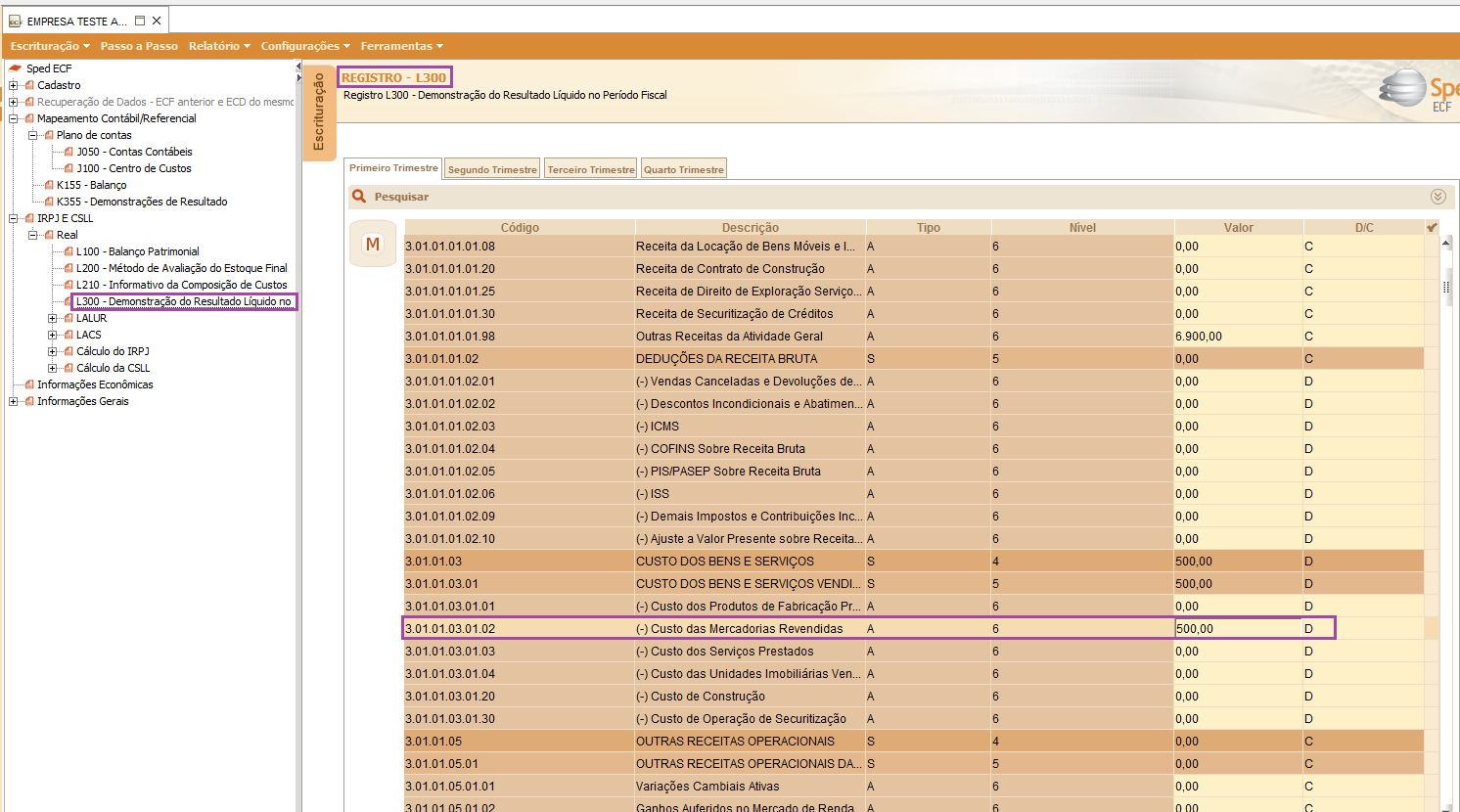
Task: Select row 3.01.01.01.02 DEDUÇÕES DA RECEITA BRUTA
Action: [x=914, y=359]
